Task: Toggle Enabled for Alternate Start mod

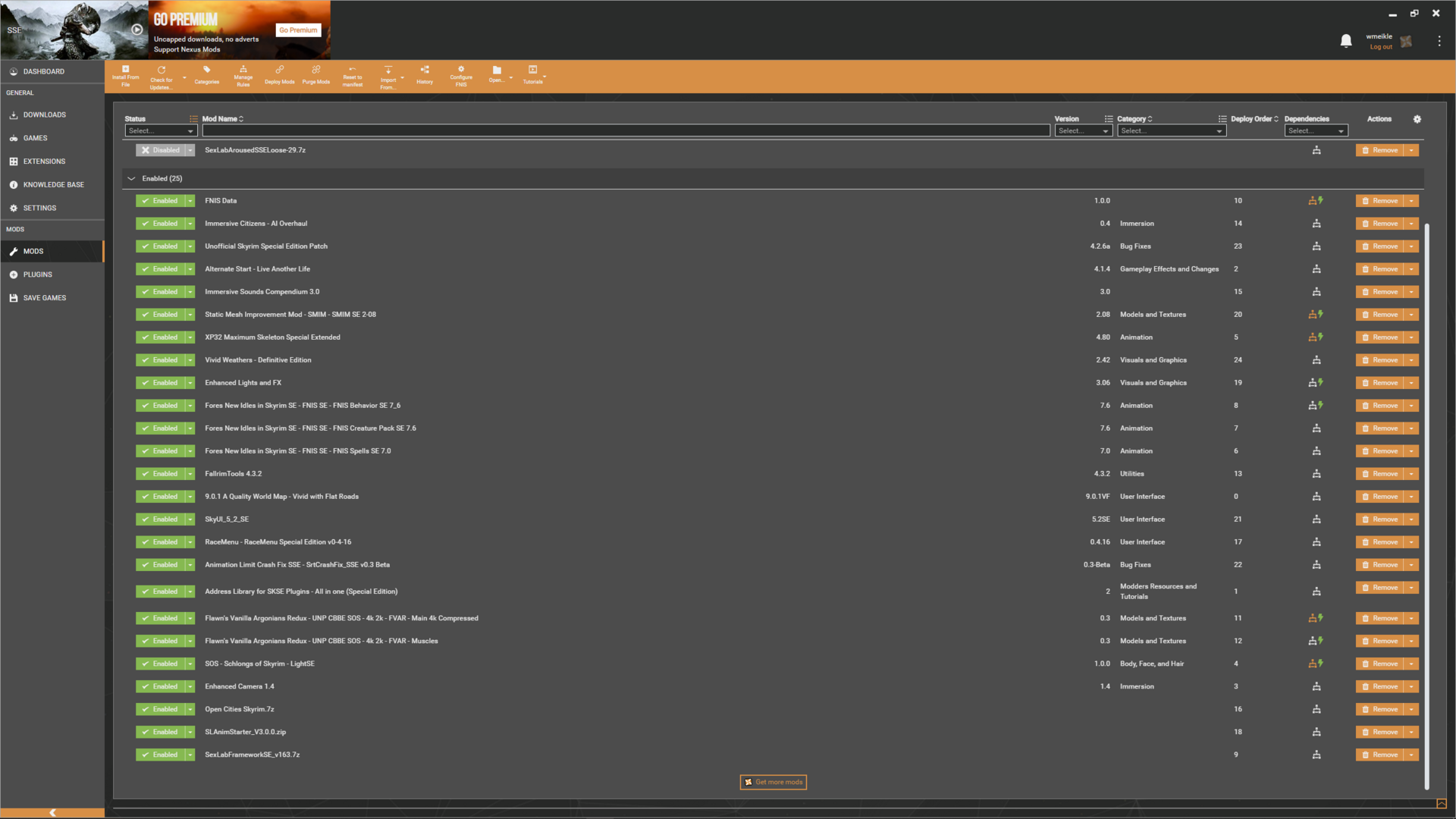Action: coord(160,269)
